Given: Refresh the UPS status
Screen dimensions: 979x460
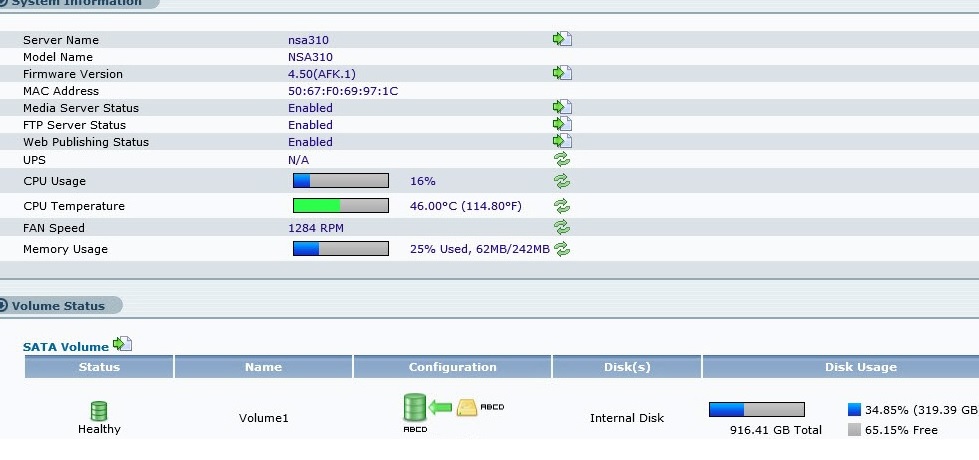Looking at the screenshot, I should click(x=562, y=159).
